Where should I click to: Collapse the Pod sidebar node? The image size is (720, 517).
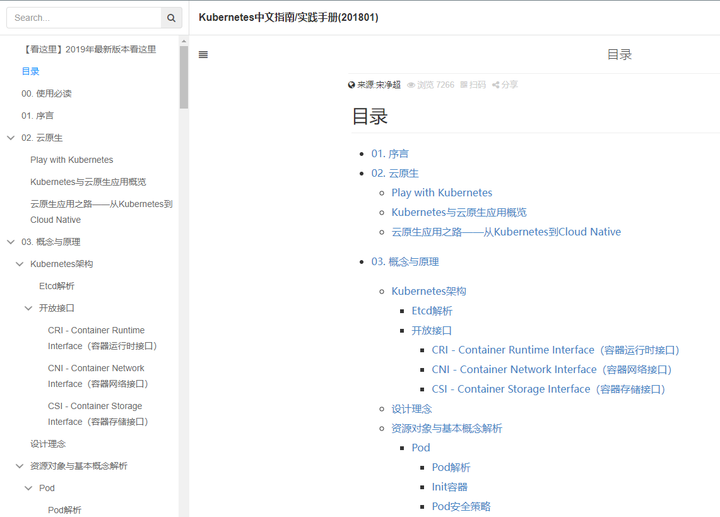click(28, 488)
